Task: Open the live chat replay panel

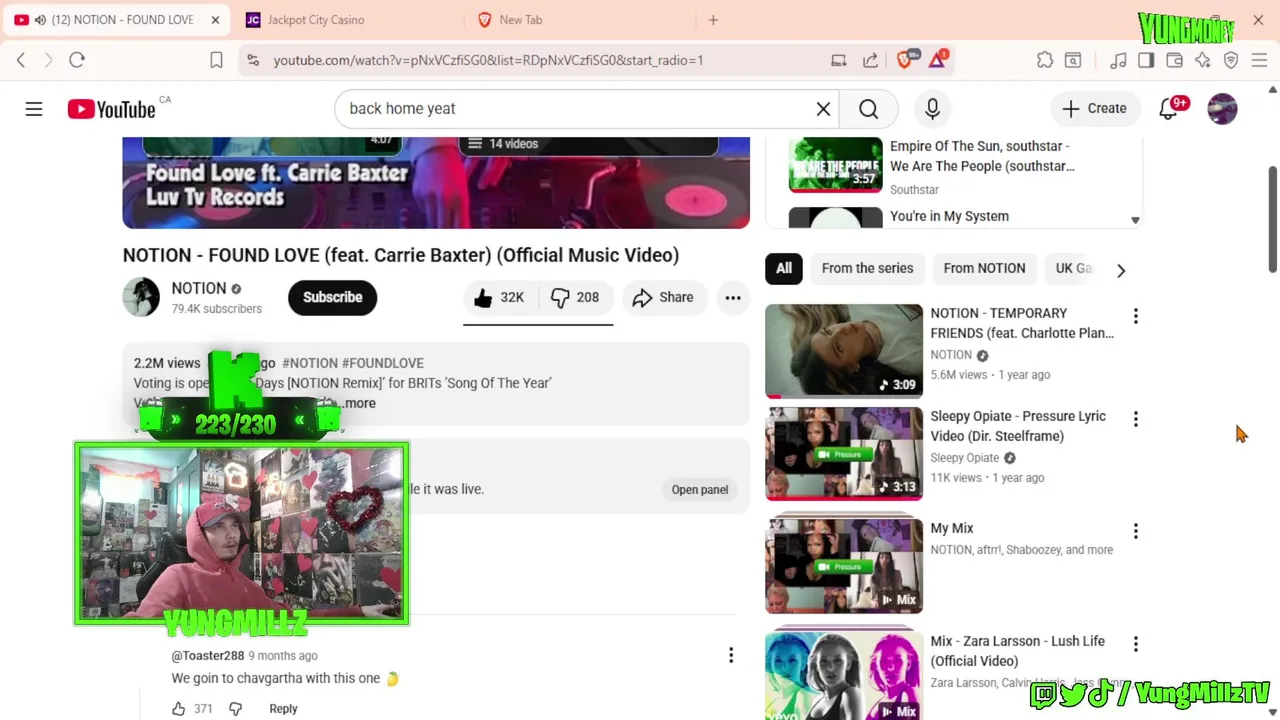Action: pos(699,490)
